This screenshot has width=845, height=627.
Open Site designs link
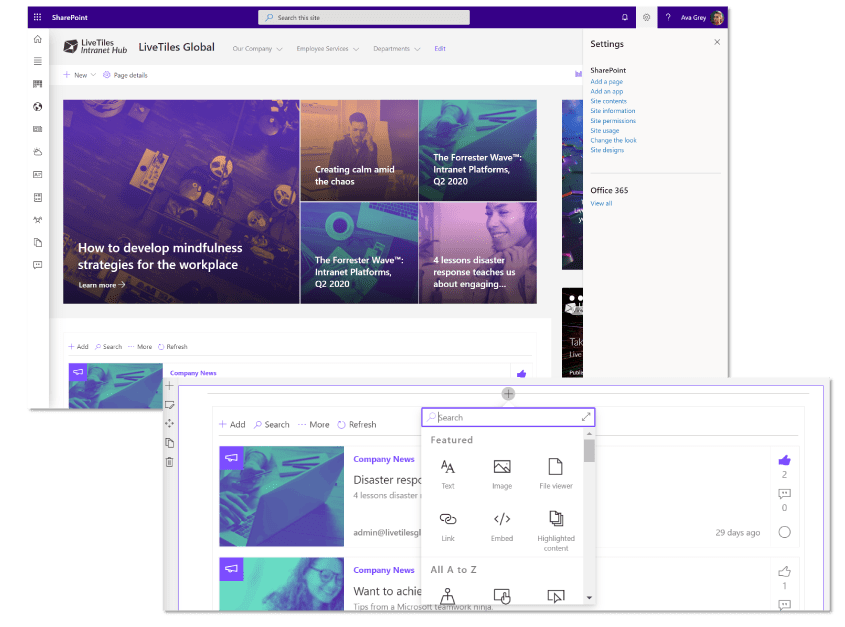tap(607, 150)
